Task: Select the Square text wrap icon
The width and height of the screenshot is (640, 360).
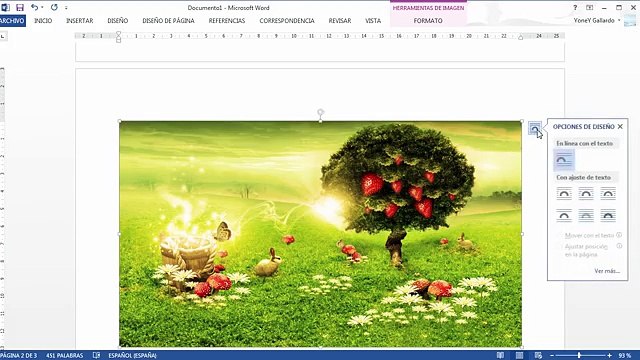Action: 564,193
